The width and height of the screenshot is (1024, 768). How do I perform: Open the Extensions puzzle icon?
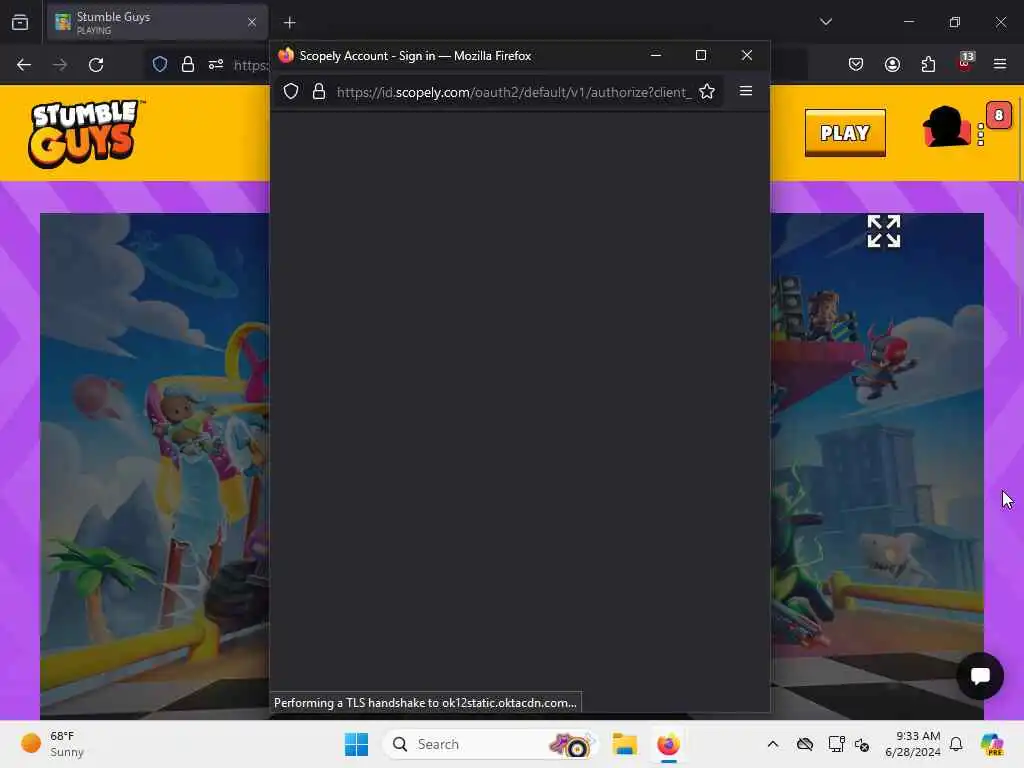(928, 64)
